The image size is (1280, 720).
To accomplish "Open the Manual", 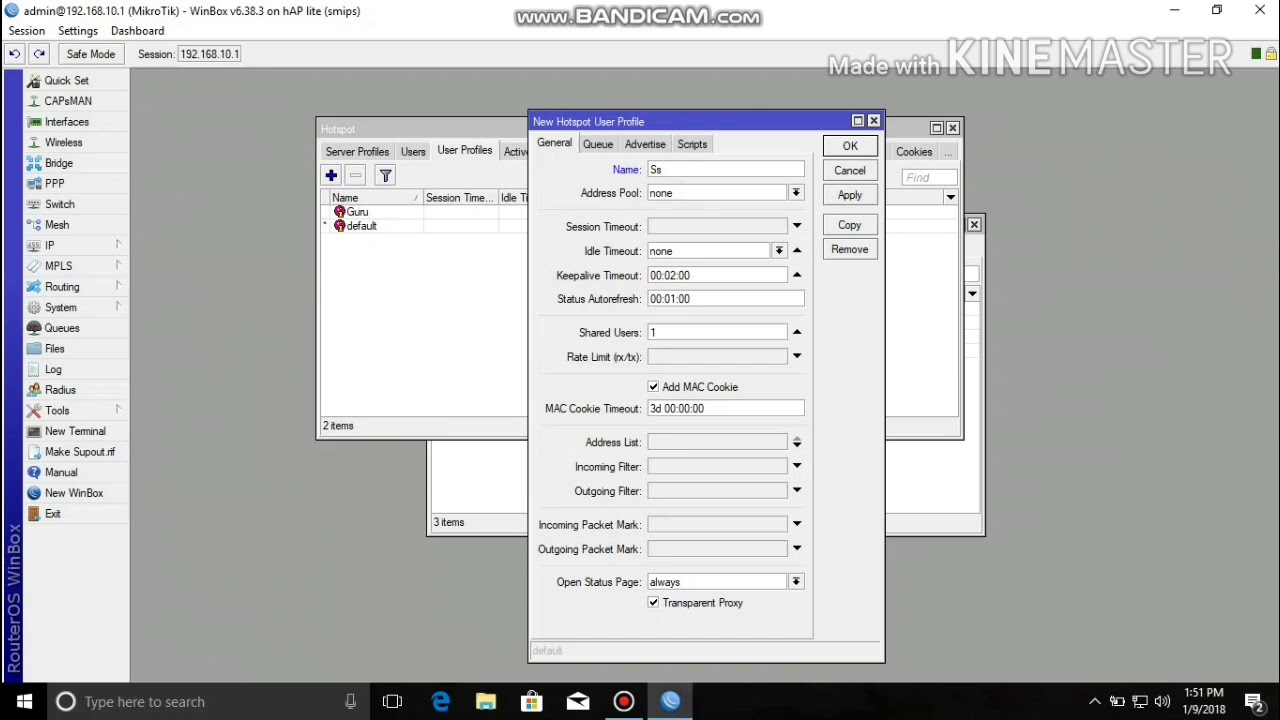I will pos(61,472).
